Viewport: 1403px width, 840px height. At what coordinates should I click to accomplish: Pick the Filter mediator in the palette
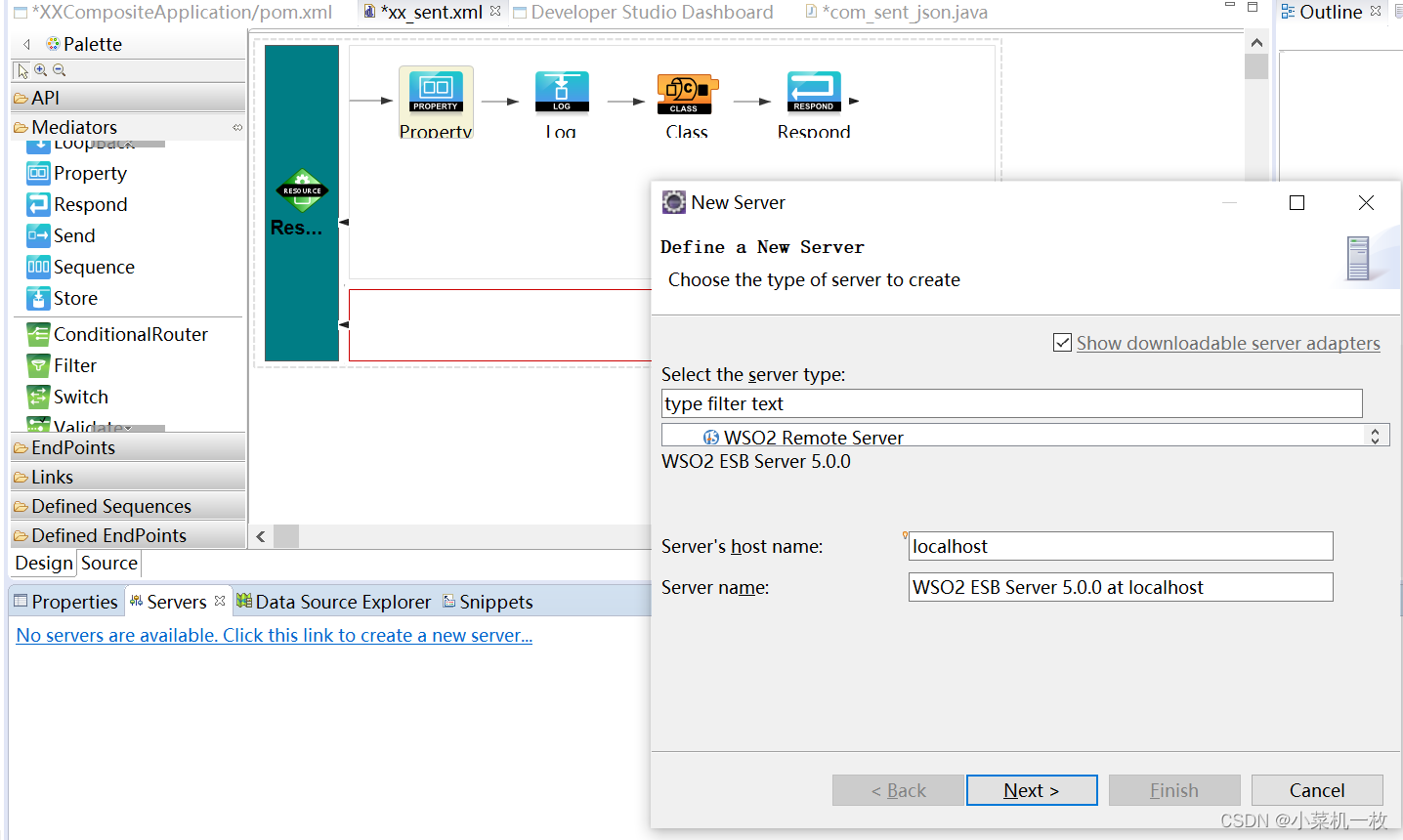point(63,365)
